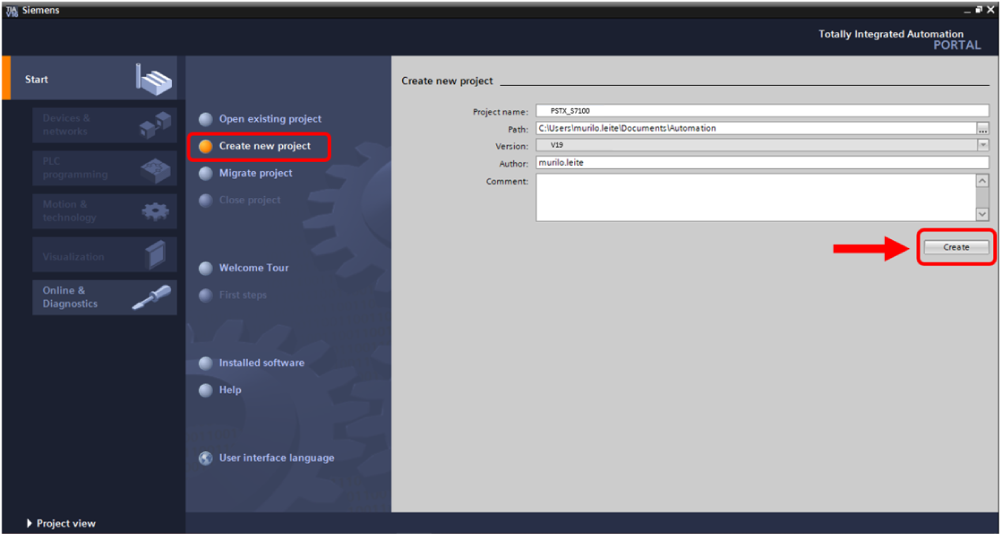Click bullet icon beside First steps

[x=205, y=295]
